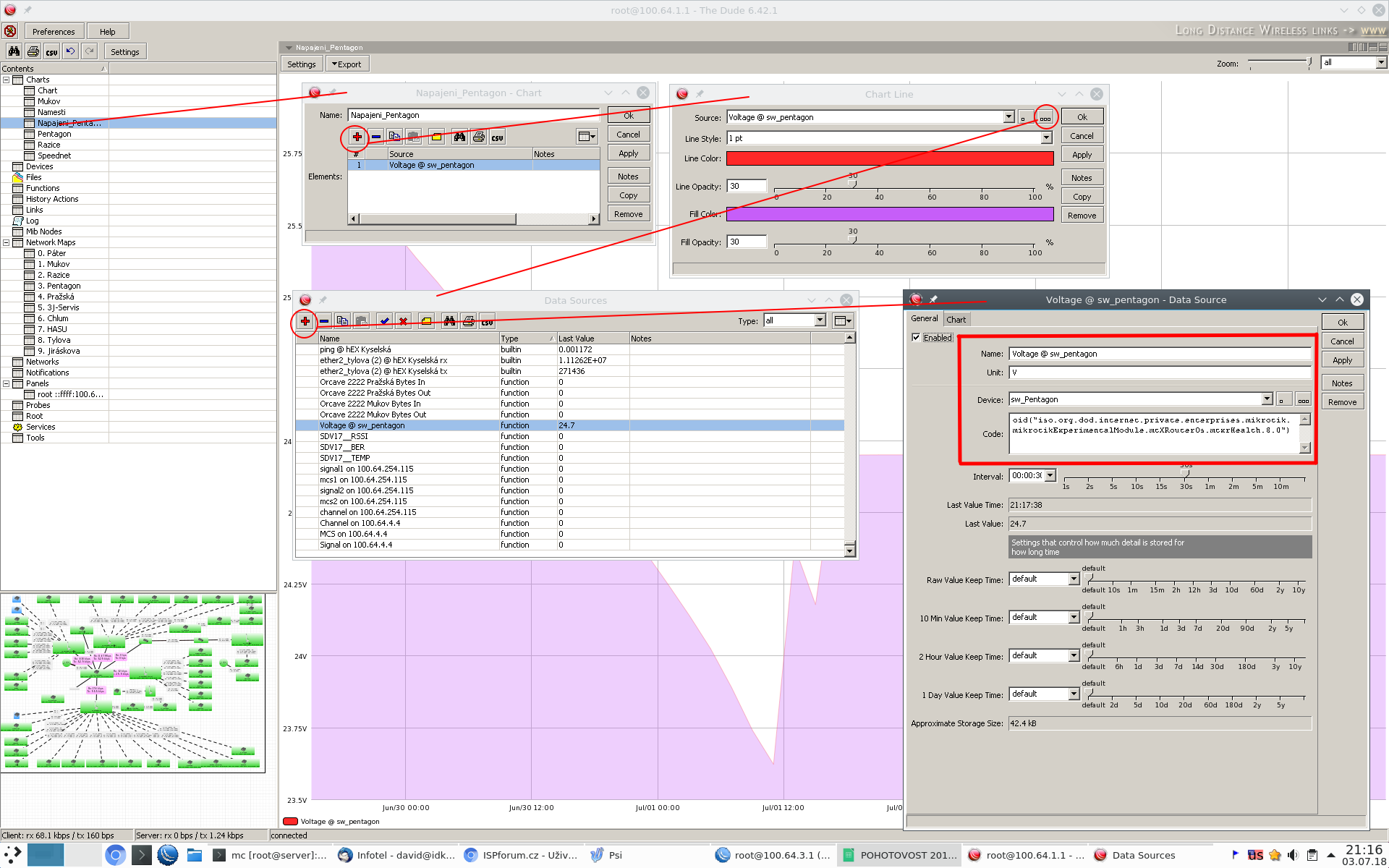The height and width of the screenshot is (868, 1389).
Task: Open the Type filter dropdown
Action: 820,320
